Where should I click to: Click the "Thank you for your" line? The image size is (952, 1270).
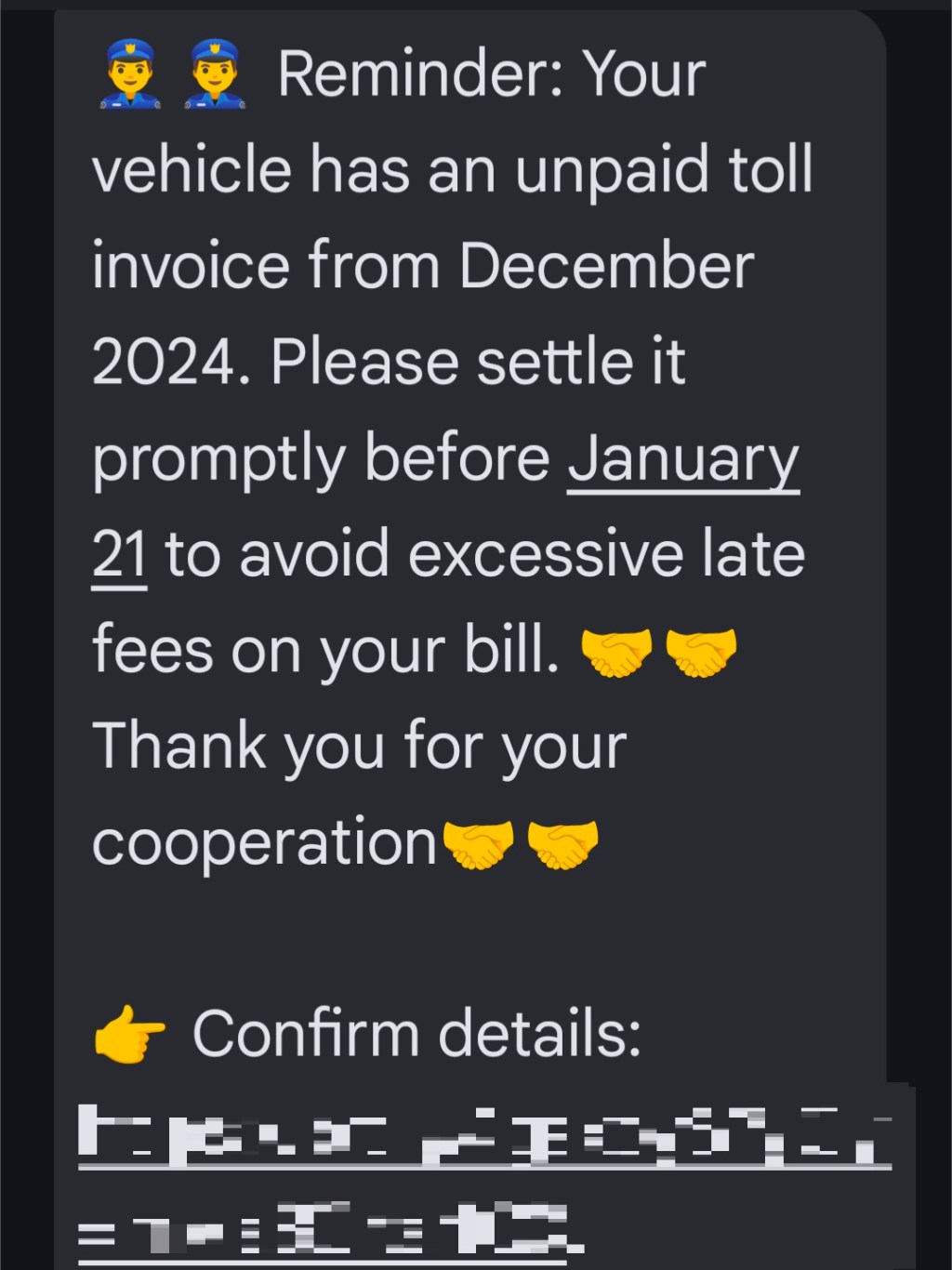360,747
